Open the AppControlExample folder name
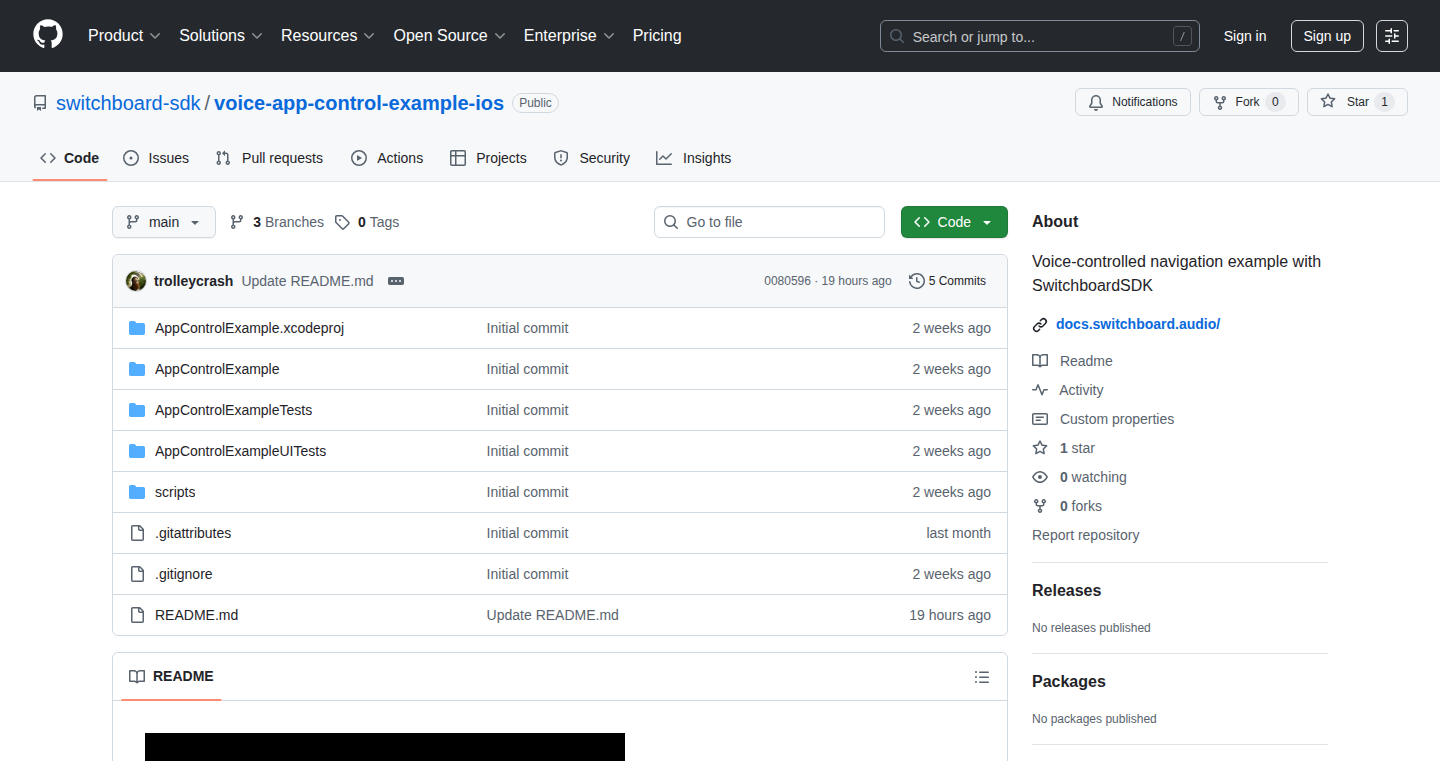 tap(217, 369)
